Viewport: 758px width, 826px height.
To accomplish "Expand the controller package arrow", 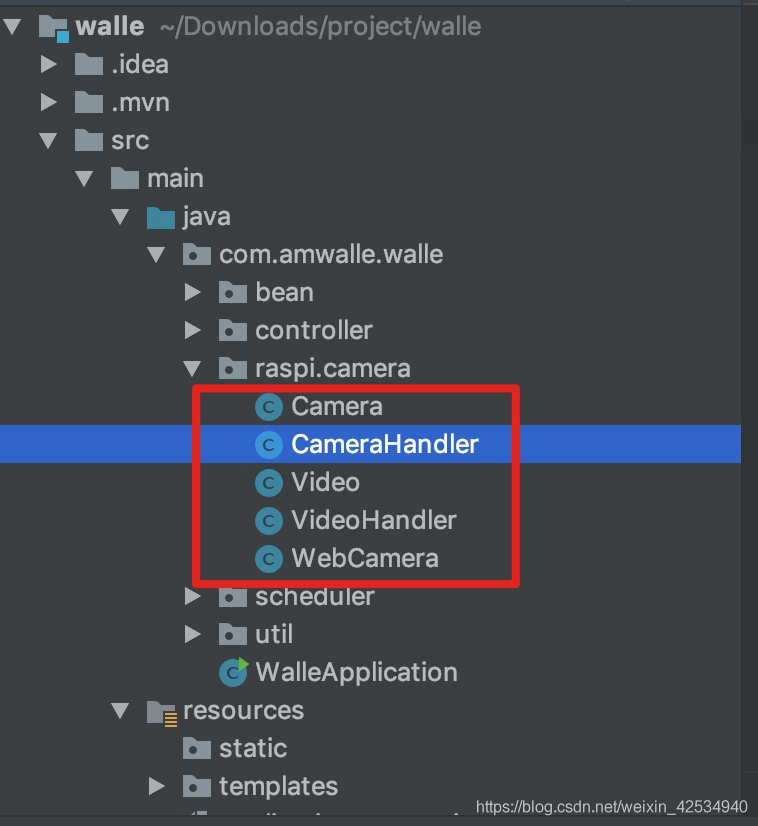I will click(193, 331).
